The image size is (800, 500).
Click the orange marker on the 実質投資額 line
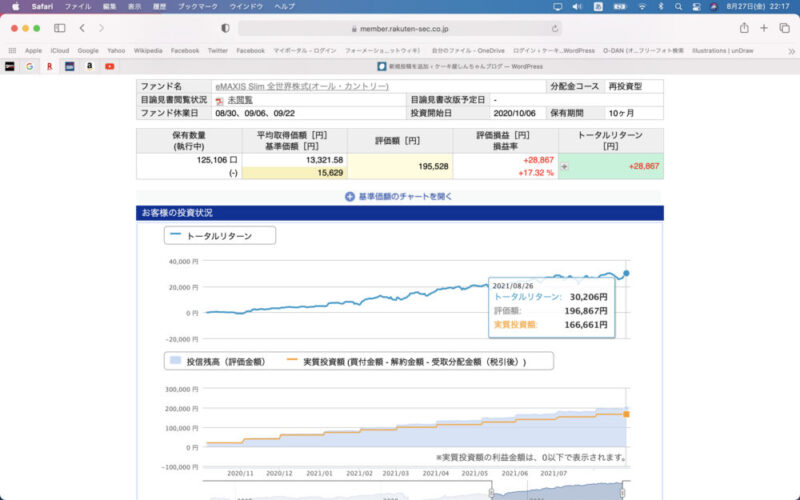(x=626, y=414)
